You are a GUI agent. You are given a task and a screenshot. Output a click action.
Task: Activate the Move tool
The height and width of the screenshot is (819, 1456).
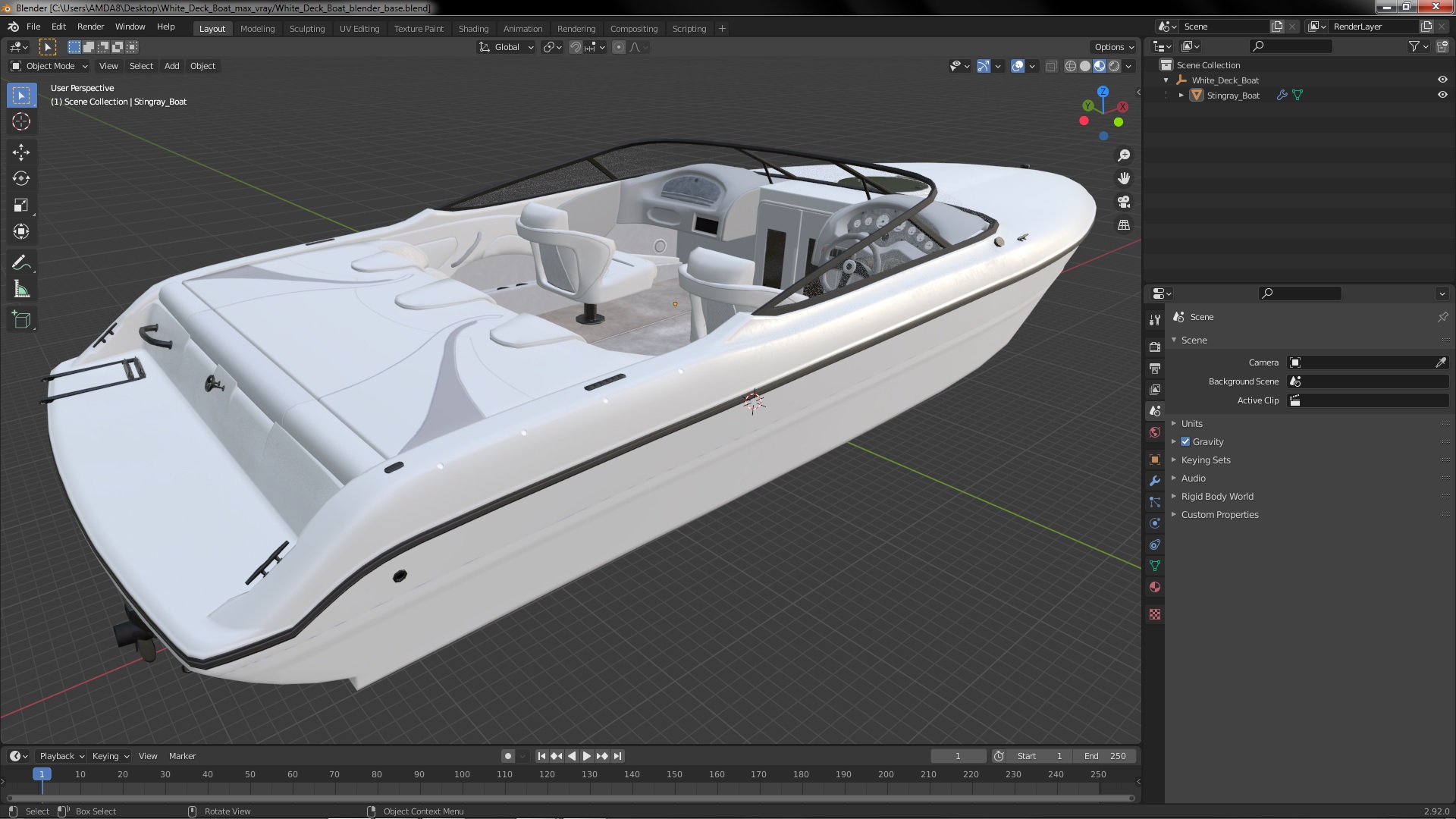coord(21,152)
